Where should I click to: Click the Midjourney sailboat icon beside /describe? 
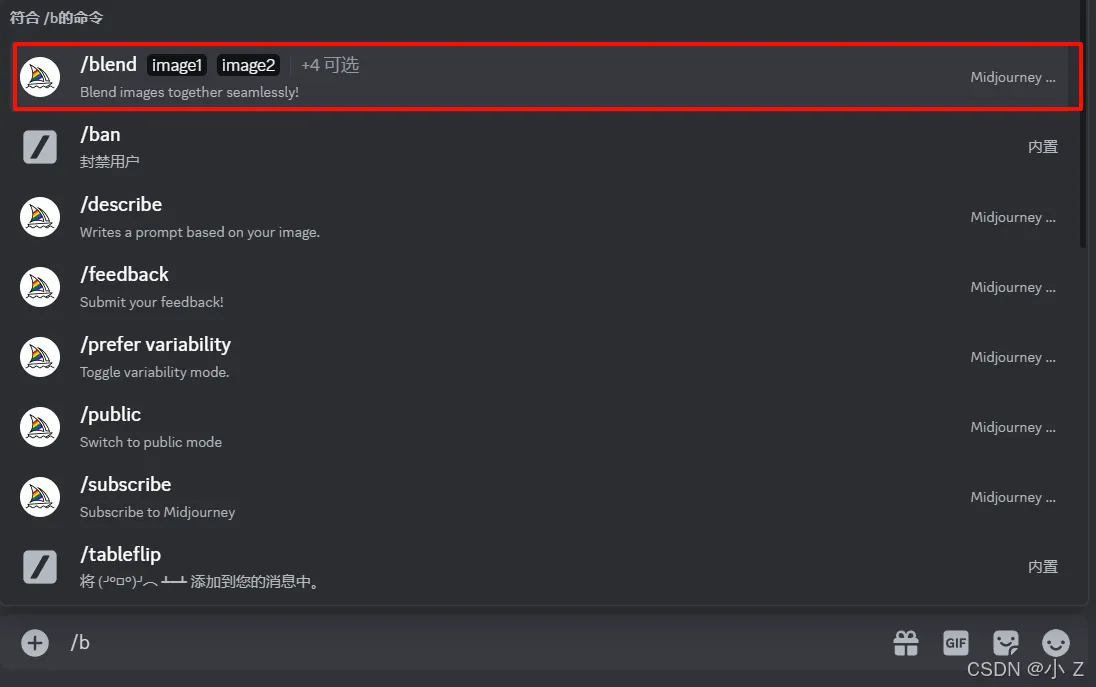40,217
